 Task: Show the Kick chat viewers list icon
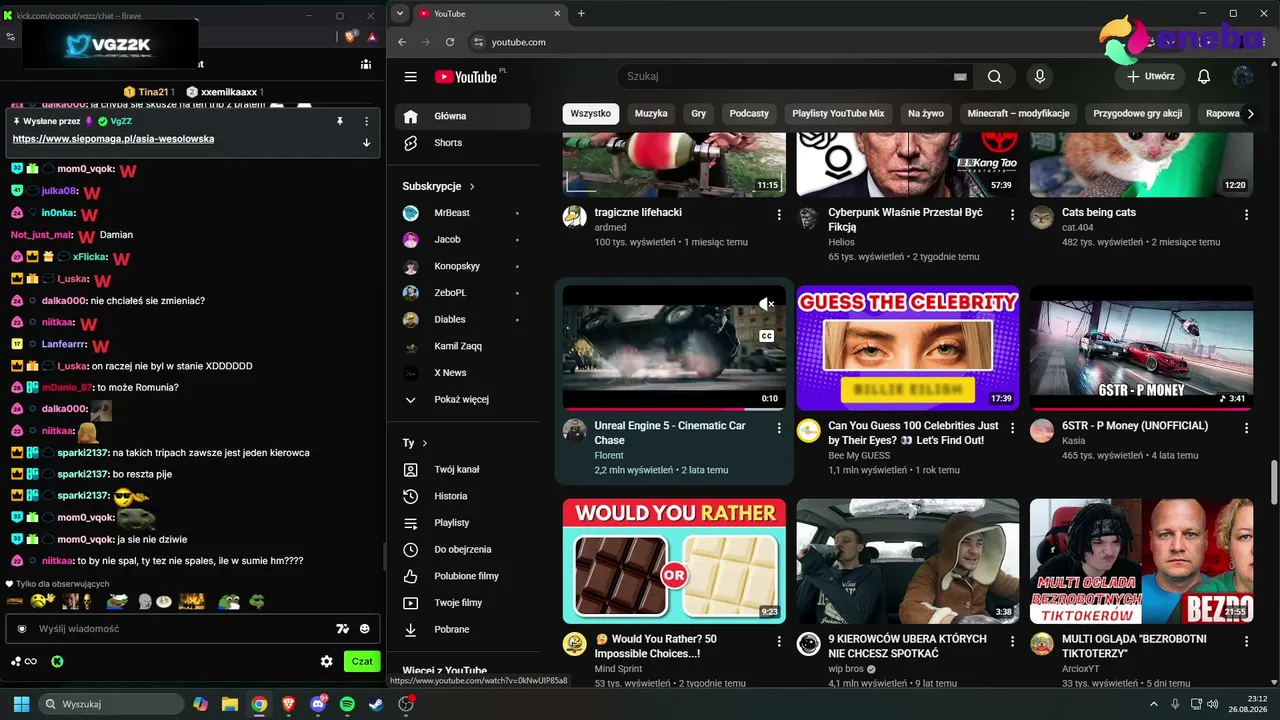tap(366, 64)
